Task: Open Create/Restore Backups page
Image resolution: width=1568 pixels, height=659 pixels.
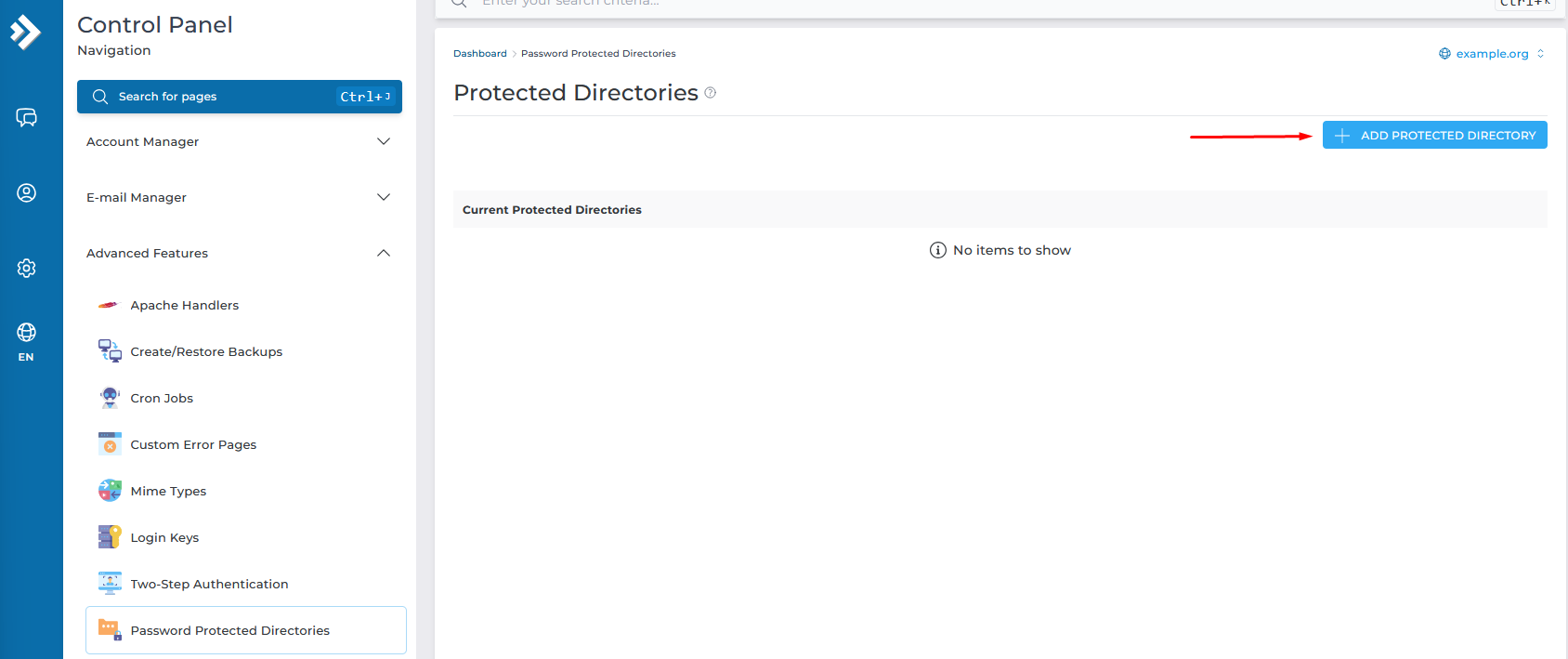Action: tap(206, 351)
